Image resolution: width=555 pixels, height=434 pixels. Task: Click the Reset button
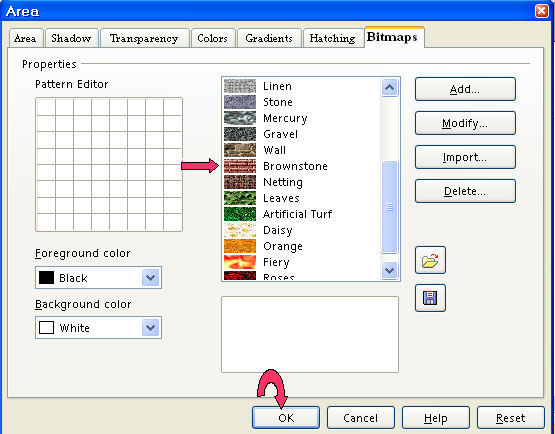click(x=511, y=418)
